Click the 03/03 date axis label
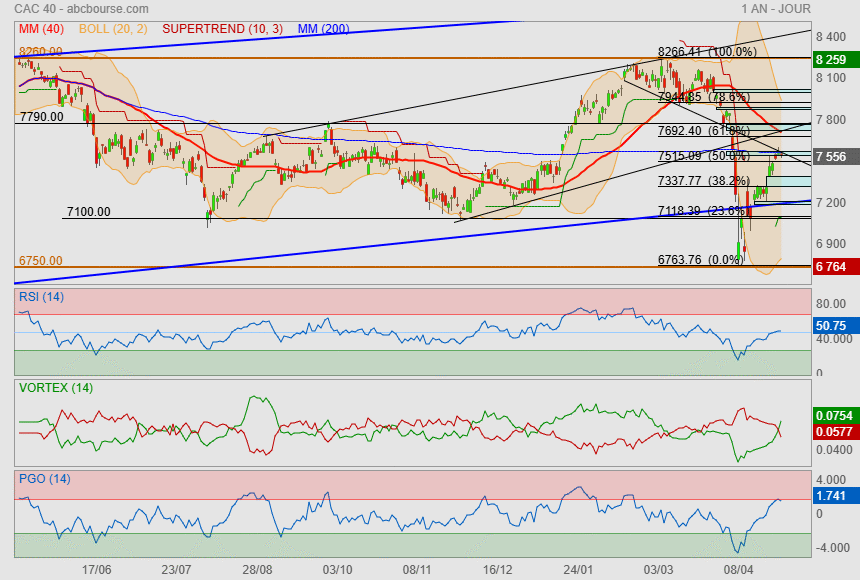This screenshot has height=580, width=860. [x=658, y=569]
